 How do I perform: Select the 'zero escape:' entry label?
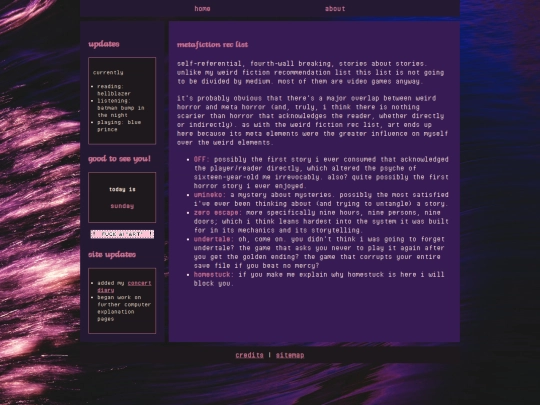point(218,212)
